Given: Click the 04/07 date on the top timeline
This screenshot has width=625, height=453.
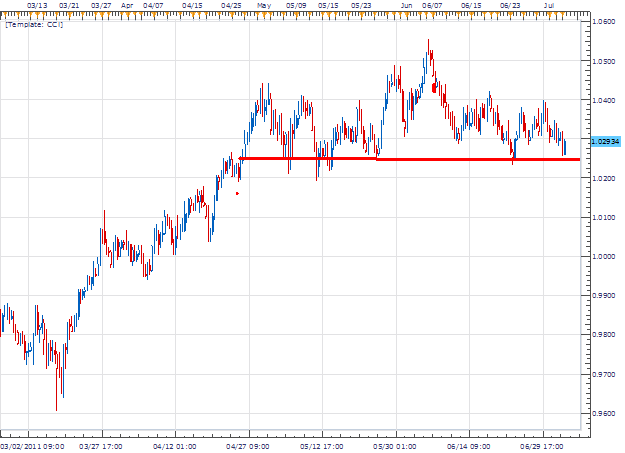Looking at the screenshot, I should coord(153,6).
